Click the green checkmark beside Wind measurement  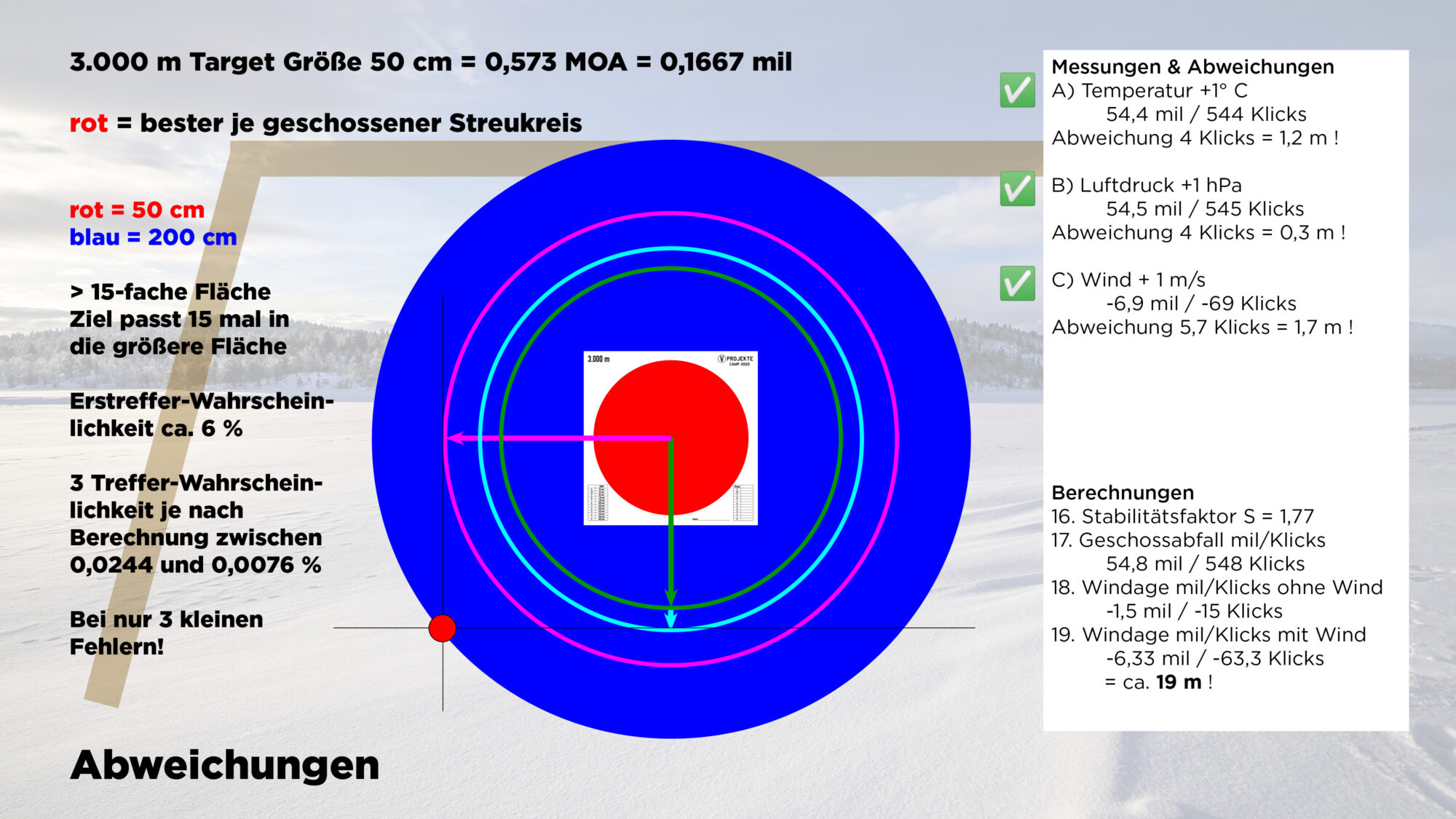pyautogui.click(x=1017, y=283)
